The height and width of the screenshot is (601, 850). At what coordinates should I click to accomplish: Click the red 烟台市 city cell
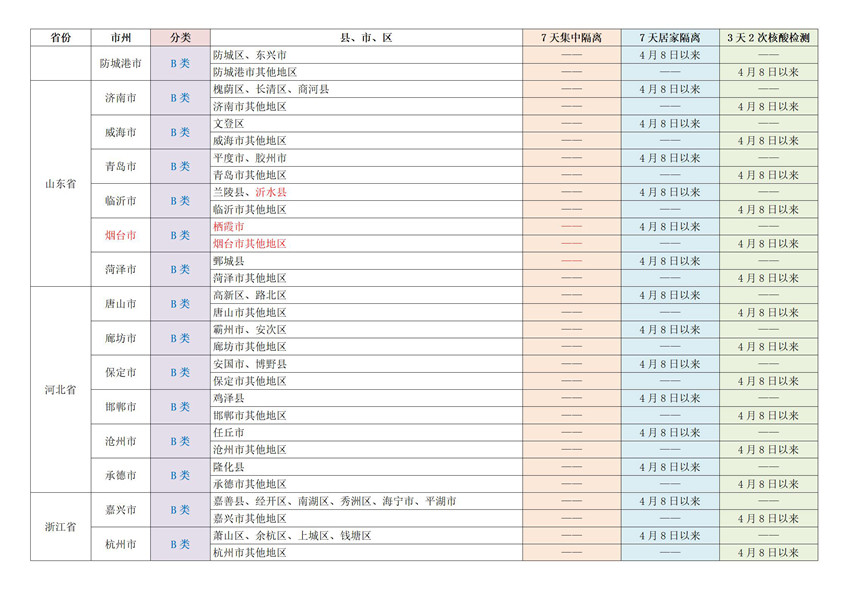click(x=120, y=235)
